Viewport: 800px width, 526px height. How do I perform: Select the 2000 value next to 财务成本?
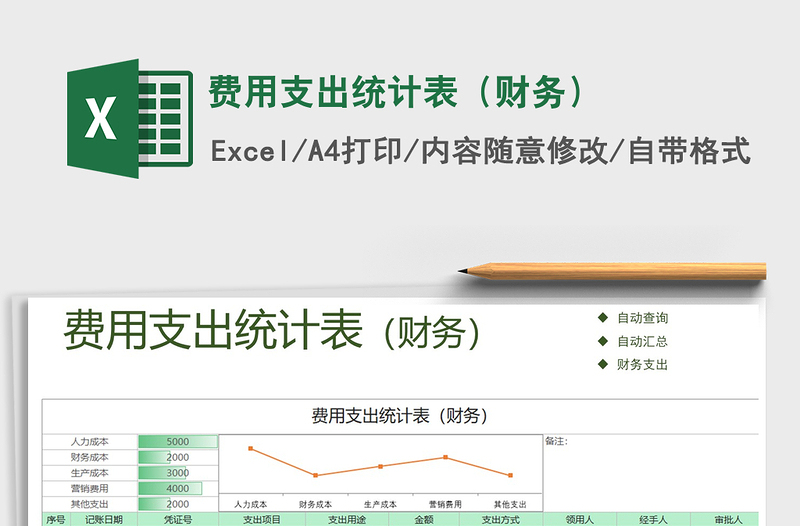(178, 458)
